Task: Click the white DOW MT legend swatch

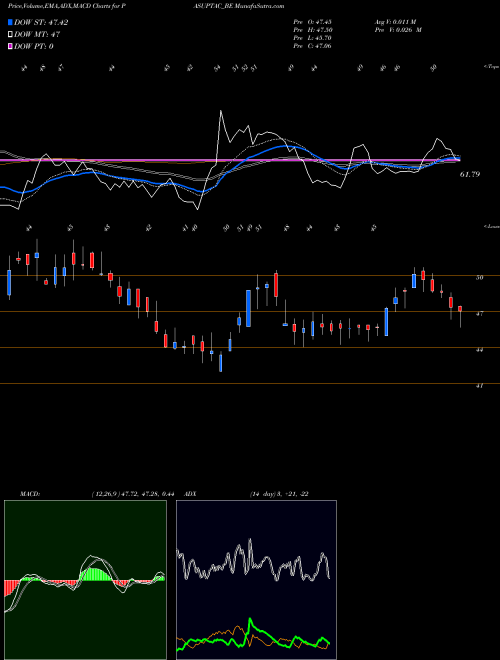Action: pos(10,35)
